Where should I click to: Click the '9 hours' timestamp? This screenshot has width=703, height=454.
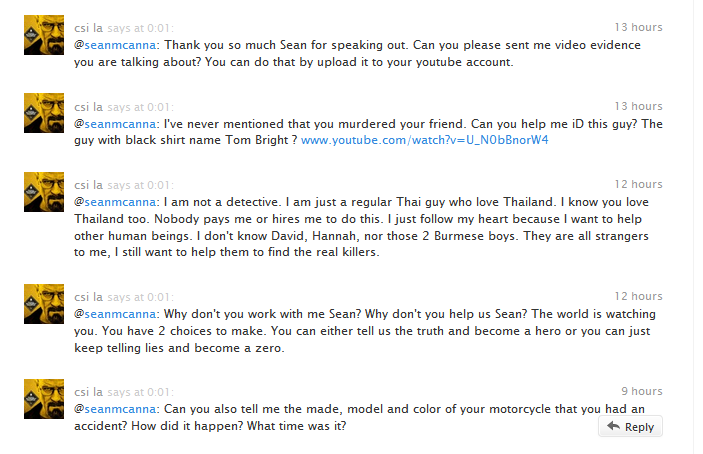640,391
